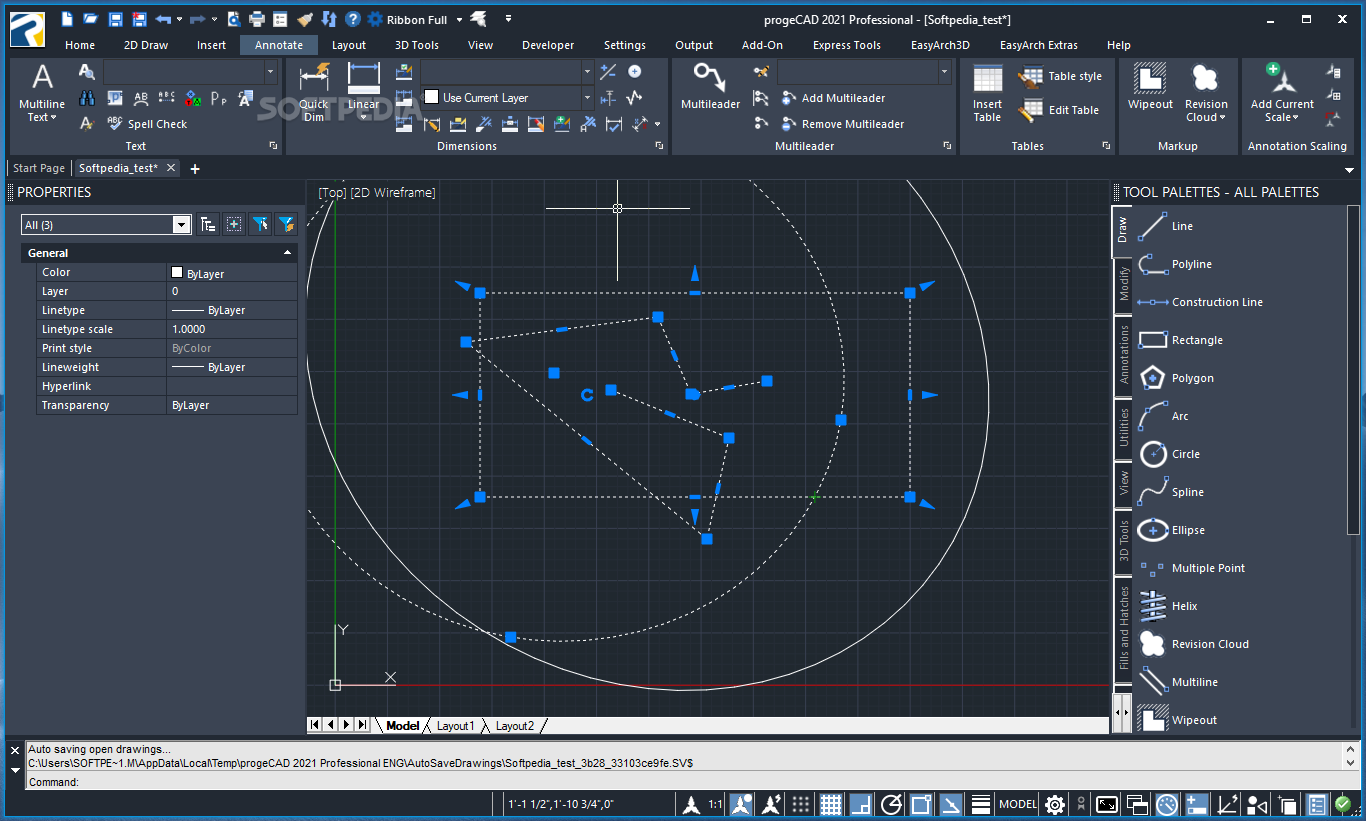Open the Express Tools ribbon tab
1366x821 pixels.
[847, 45]
